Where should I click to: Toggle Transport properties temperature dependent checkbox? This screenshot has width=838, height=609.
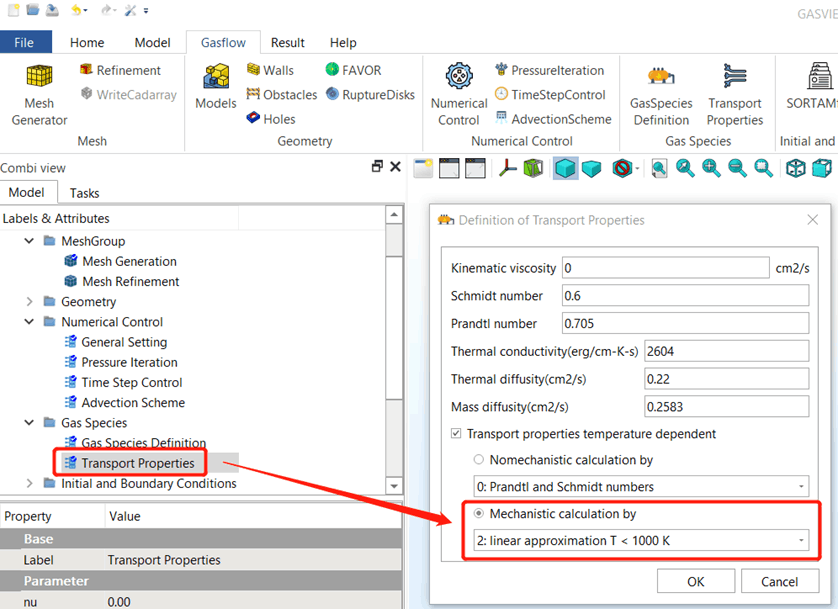456,433
